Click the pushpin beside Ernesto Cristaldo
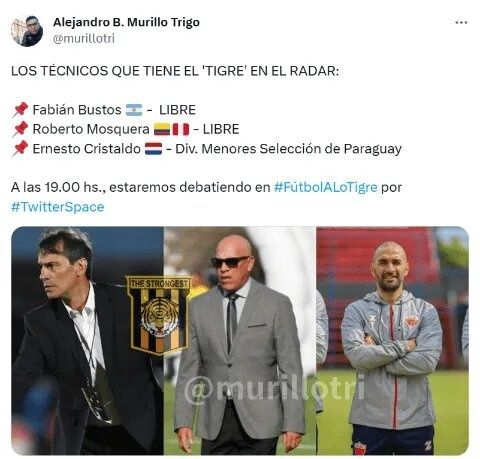This screenshot has width=480, height=459. [20, 149]
